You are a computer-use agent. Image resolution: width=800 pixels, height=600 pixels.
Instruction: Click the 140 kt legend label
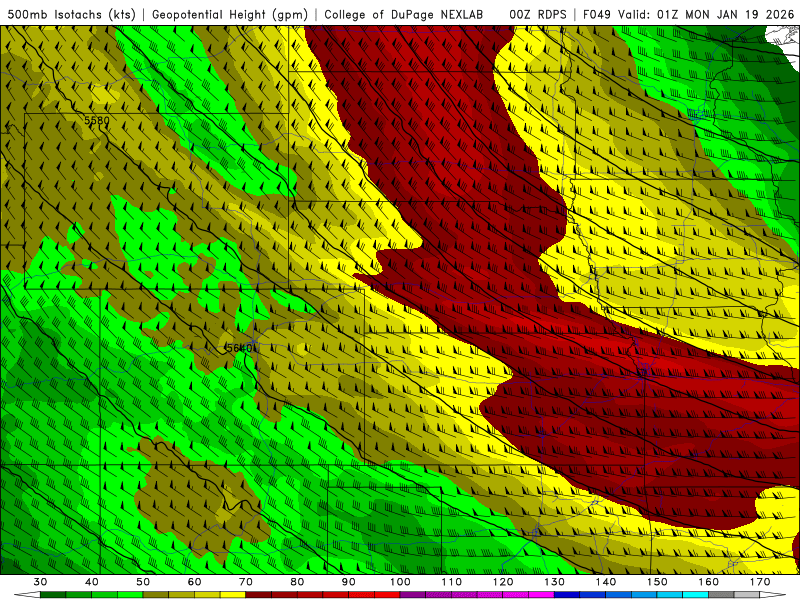[606, 582]
